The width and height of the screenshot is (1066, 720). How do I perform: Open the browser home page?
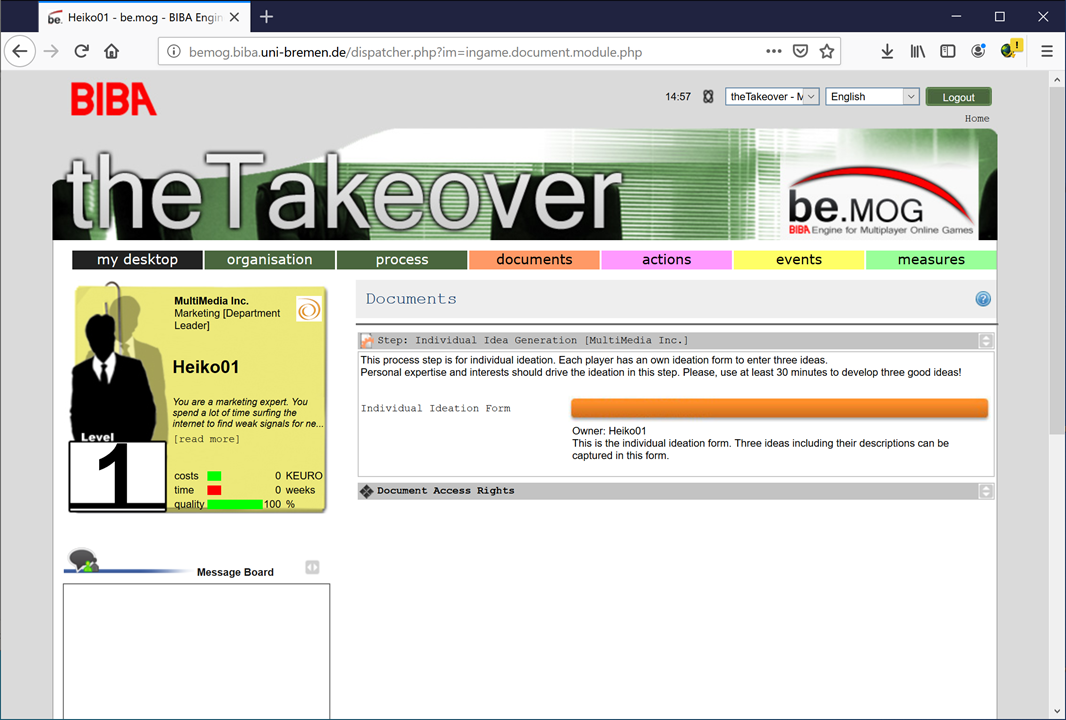pyautogui.click(x=111, y=52)
